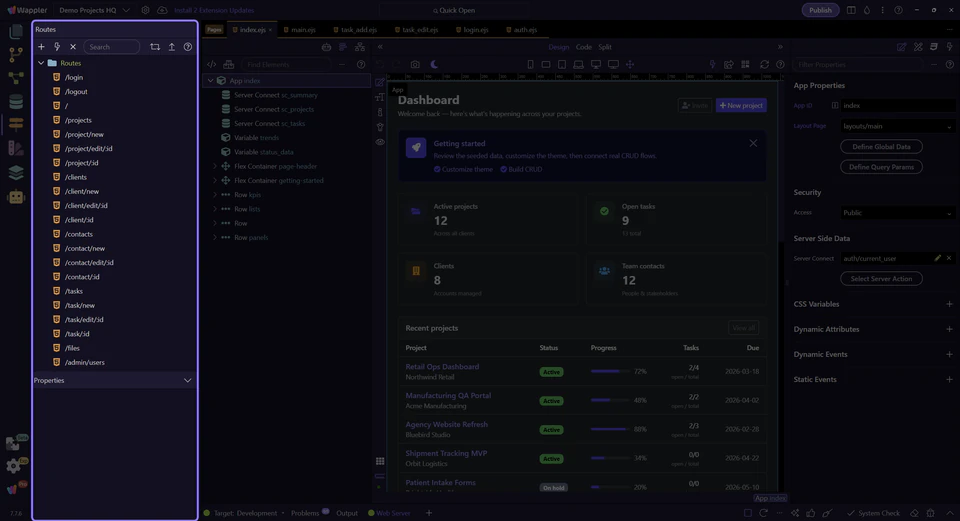This screenshot has width=960, height=521.
Task: Switch to Split view tab
Action: coord(605,47)
